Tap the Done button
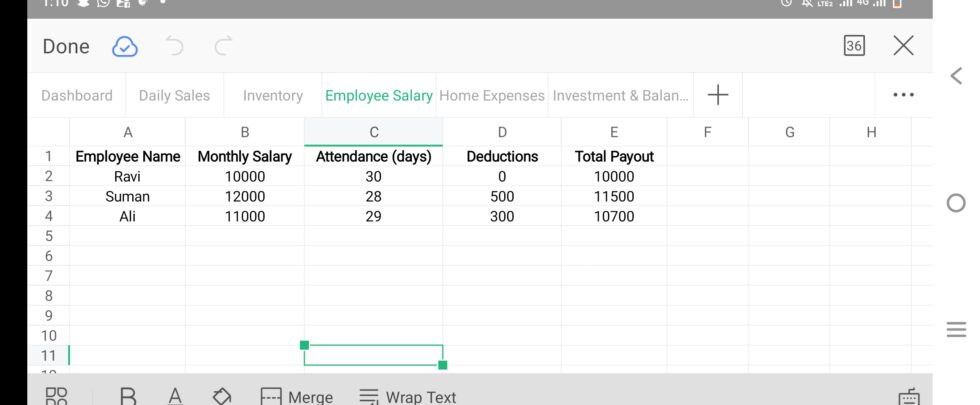 tap(66, 46)
